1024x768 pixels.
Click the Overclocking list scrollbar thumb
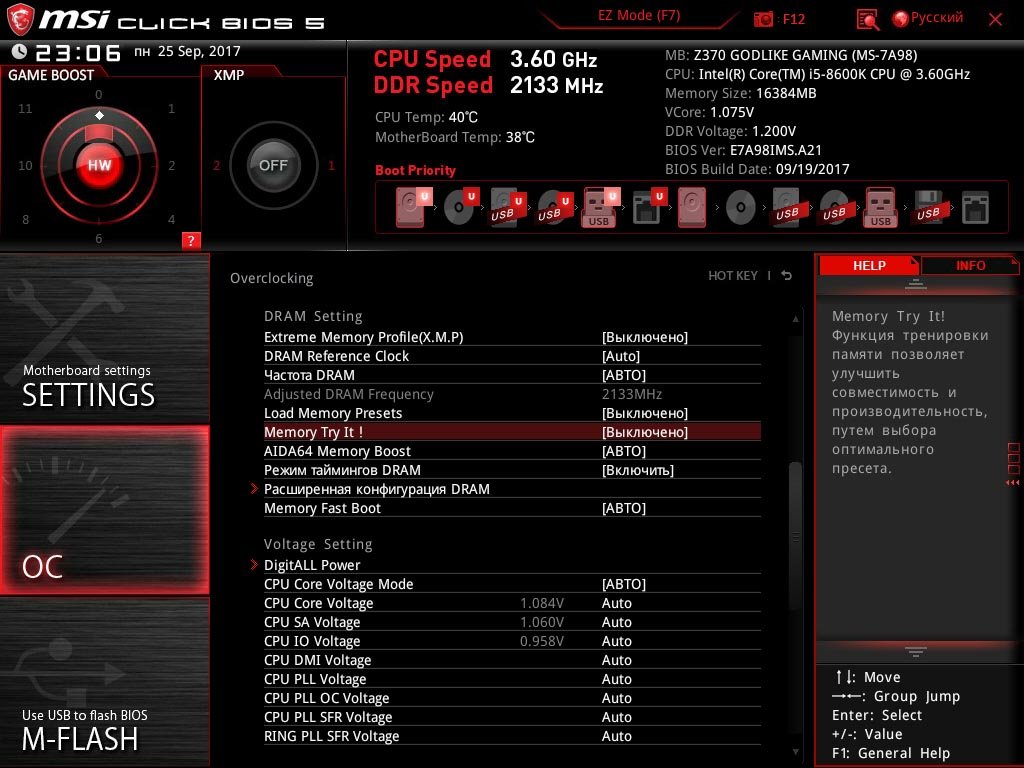tap(795, 536)
